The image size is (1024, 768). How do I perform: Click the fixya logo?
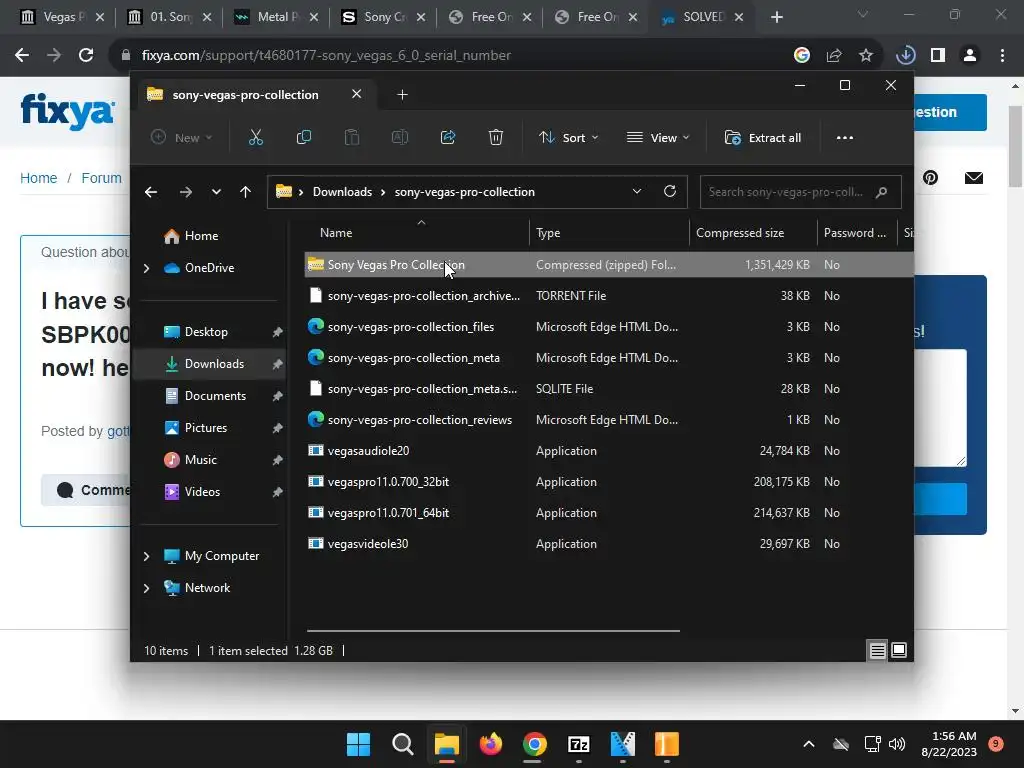click(x=67, y=110)
